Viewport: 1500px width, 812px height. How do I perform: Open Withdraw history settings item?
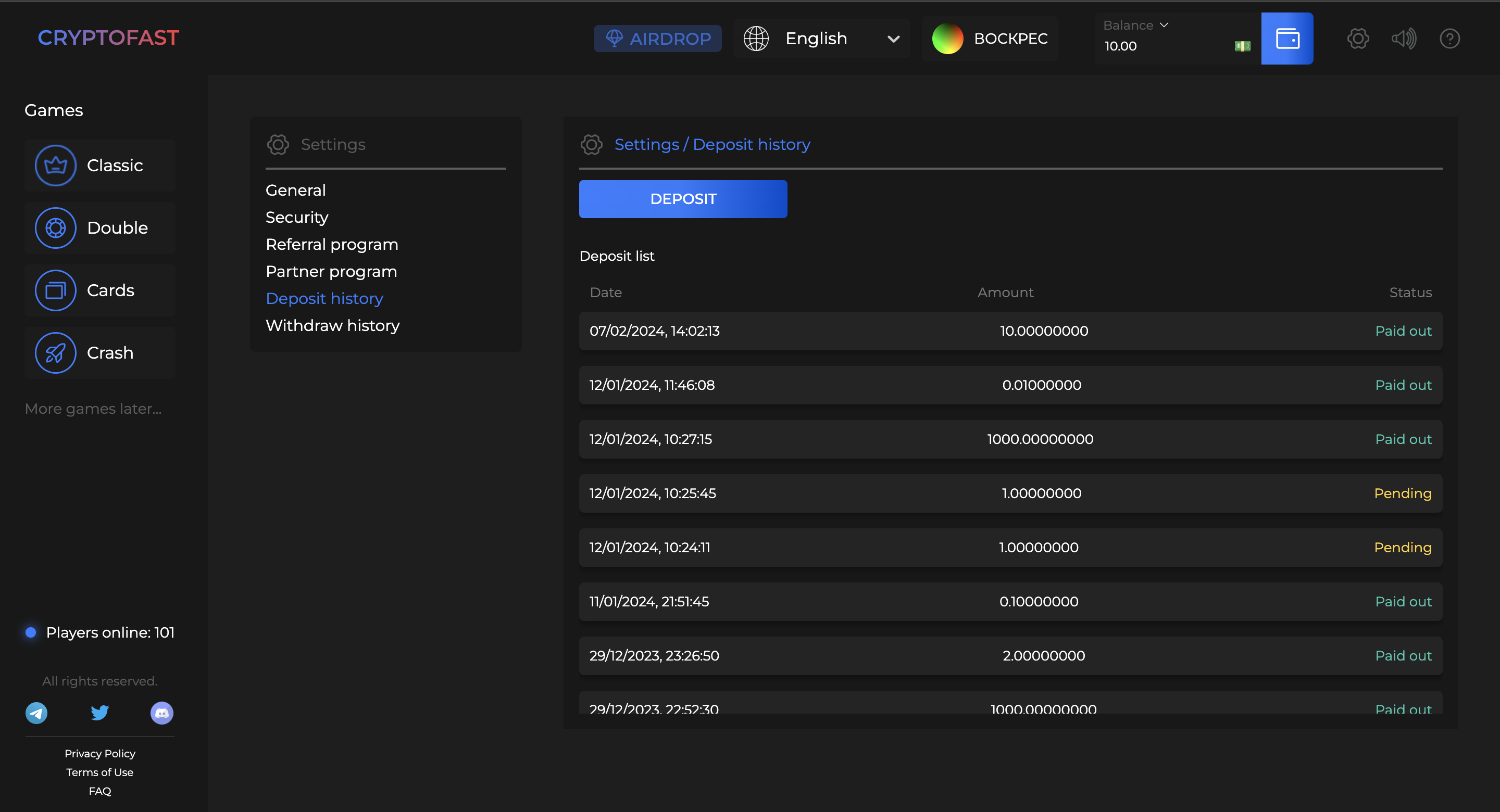click(x=332, y=325)
